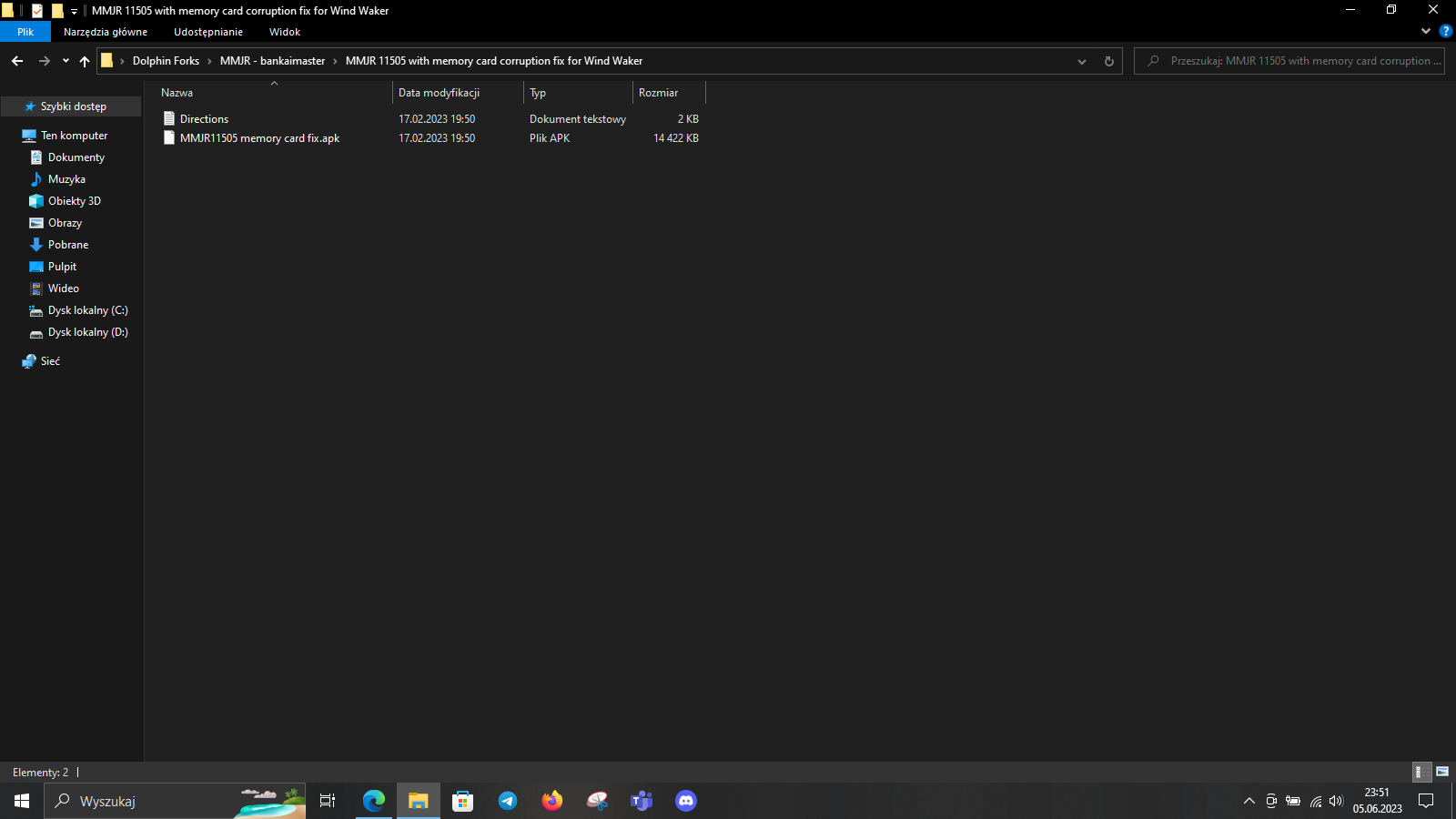Click the Directions text document icon
This screenshot has height=819, width=1456.
coord(169,119)
